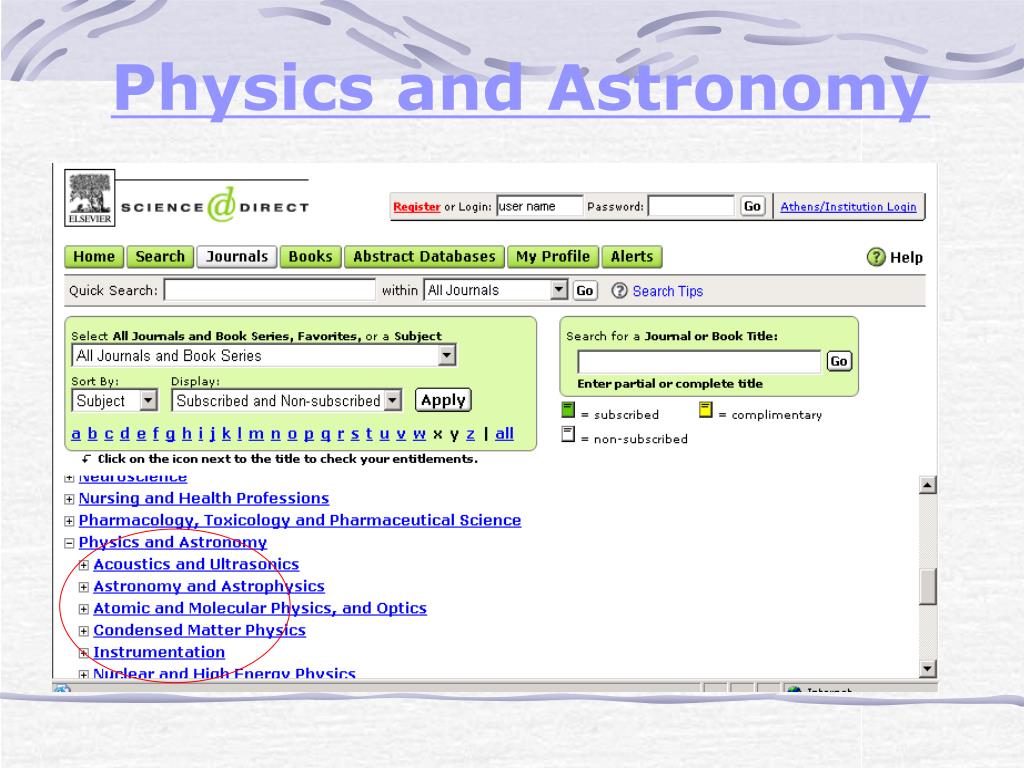This screenshot has height=768, width=1024.
Task: Run Quick Search with Go button
Action: pos(585,291)
